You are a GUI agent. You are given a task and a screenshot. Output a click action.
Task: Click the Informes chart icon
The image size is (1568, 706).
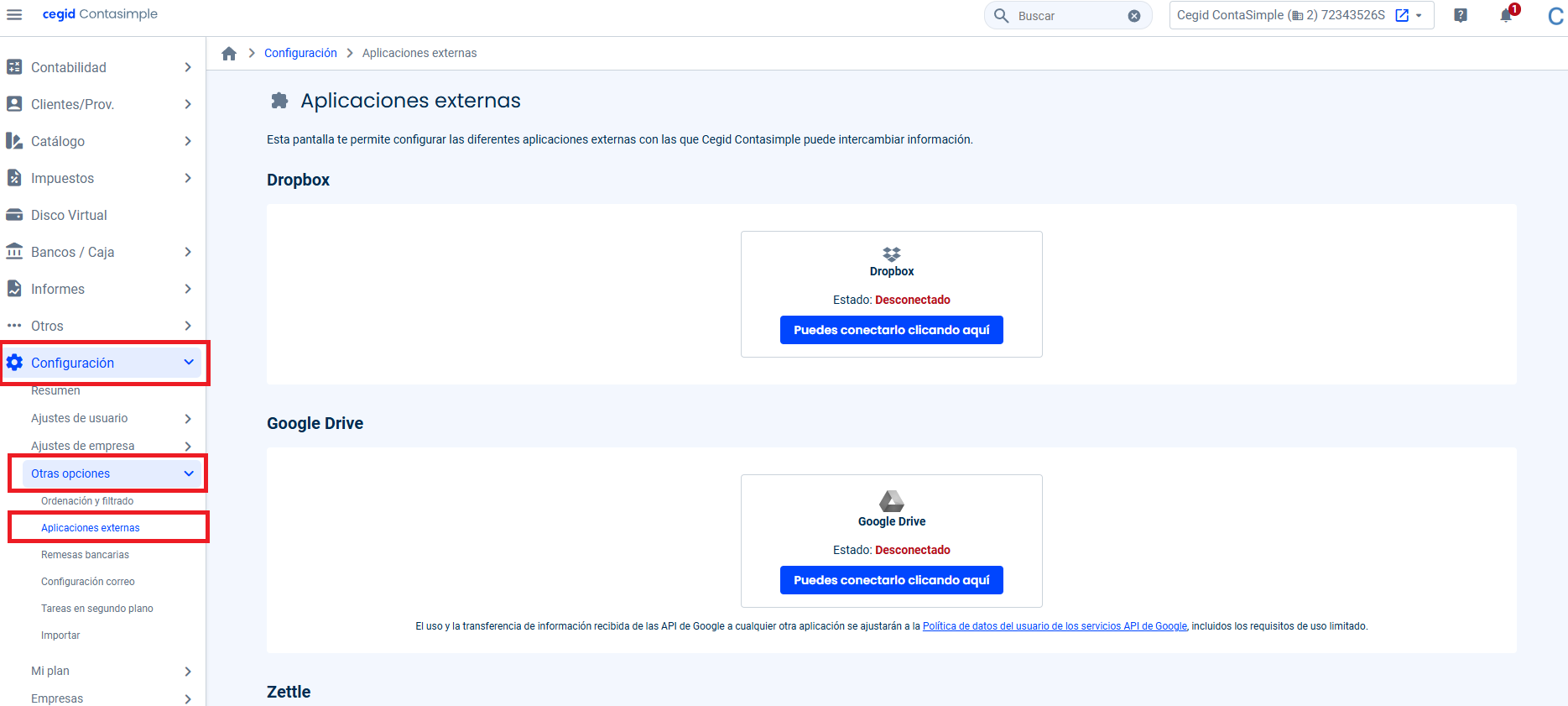14,289
